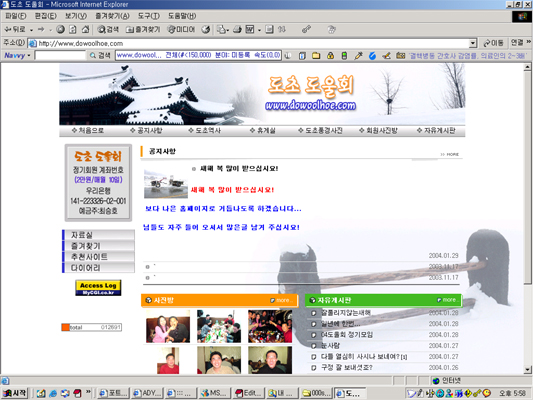Click the blue swirl icon in Navvy toolbar

coord(373,55)
